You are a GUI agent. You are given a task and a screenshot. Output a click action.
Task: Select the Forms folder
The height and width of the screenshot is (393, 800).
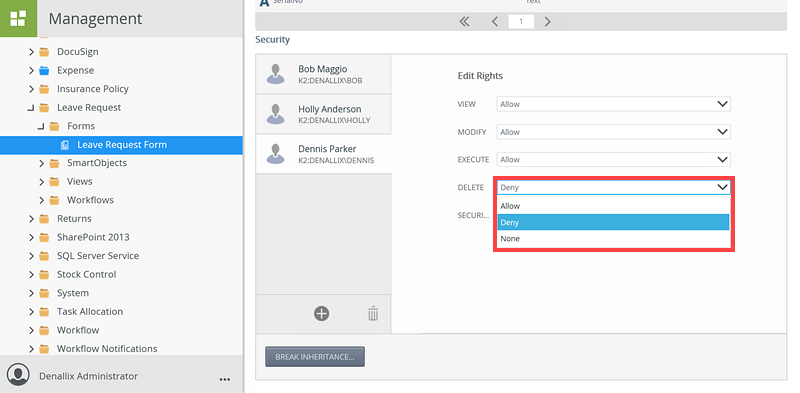(81, 126)
